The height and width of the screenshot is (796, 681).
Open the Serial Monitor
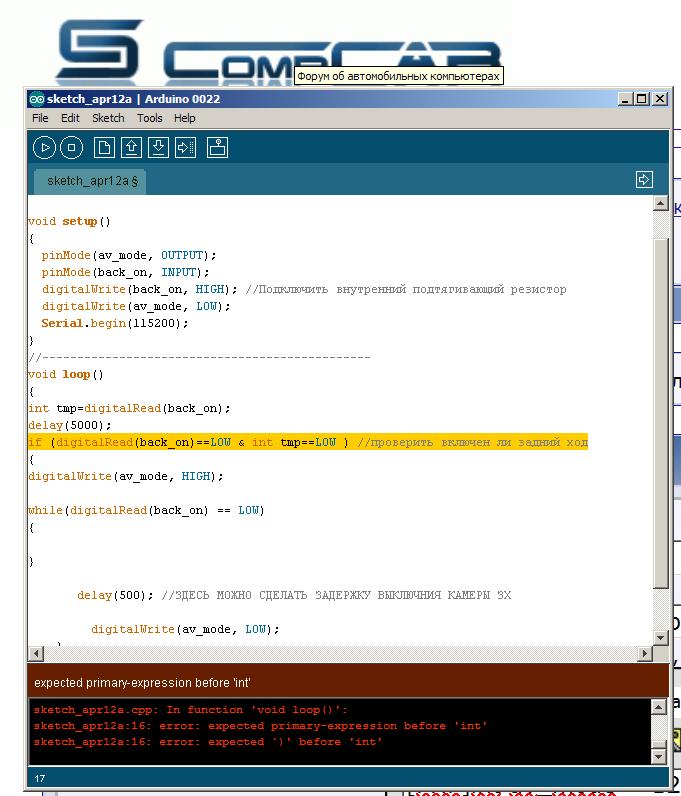click(217, 148)
